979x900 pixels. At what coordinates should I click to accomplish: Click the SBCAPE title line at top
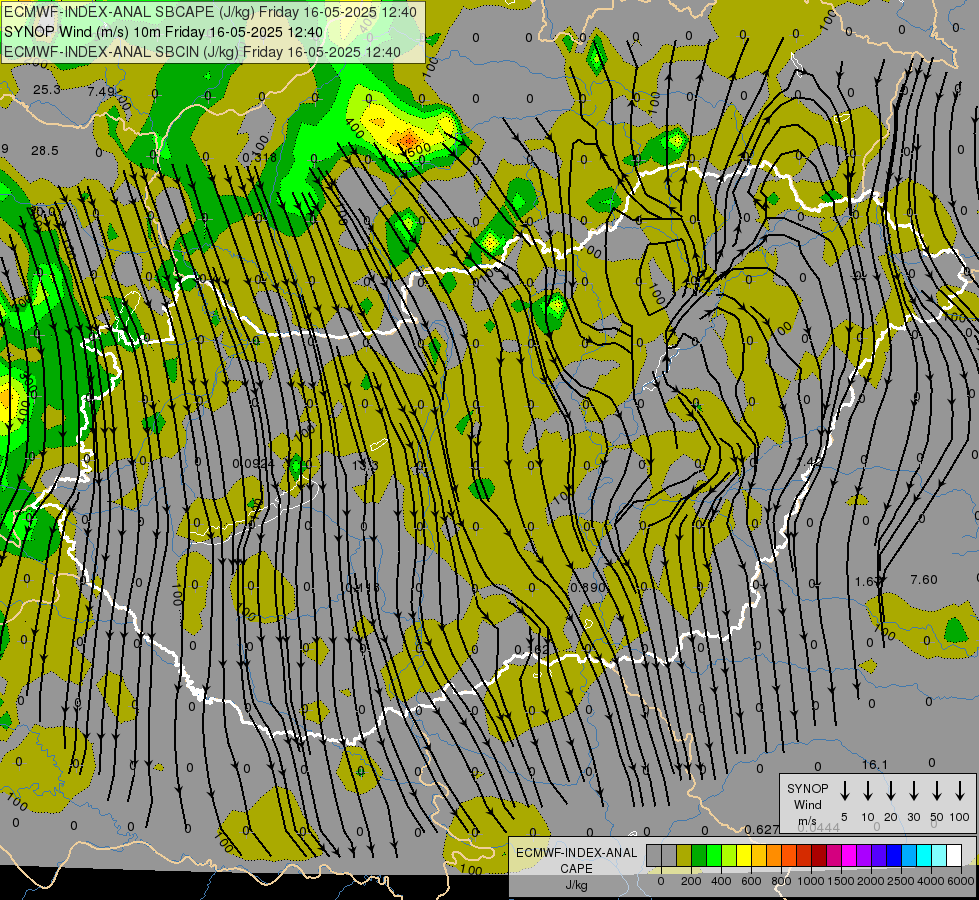210,12
